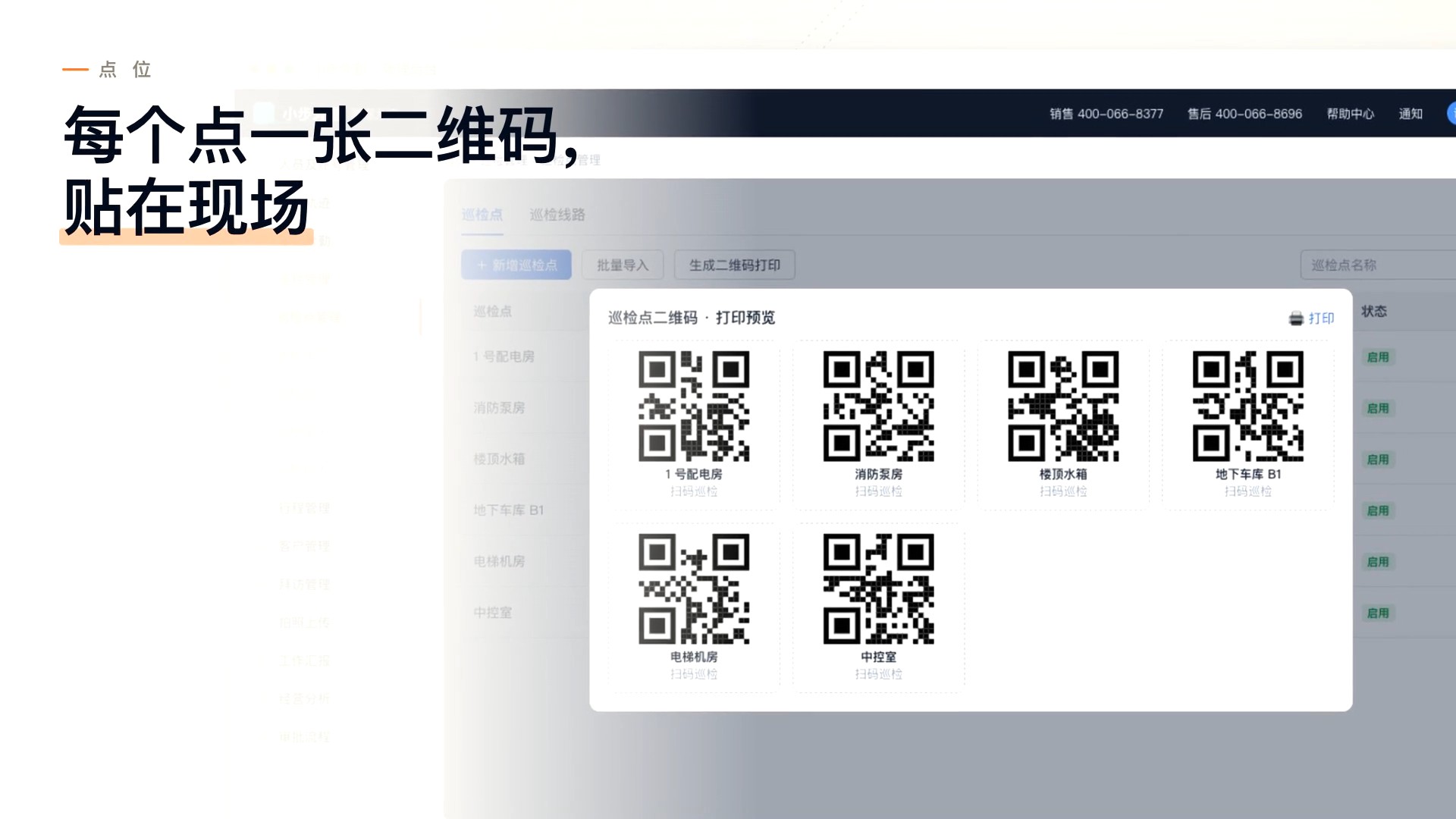Click the last 启用 status tag

(x=1378, y=613)
